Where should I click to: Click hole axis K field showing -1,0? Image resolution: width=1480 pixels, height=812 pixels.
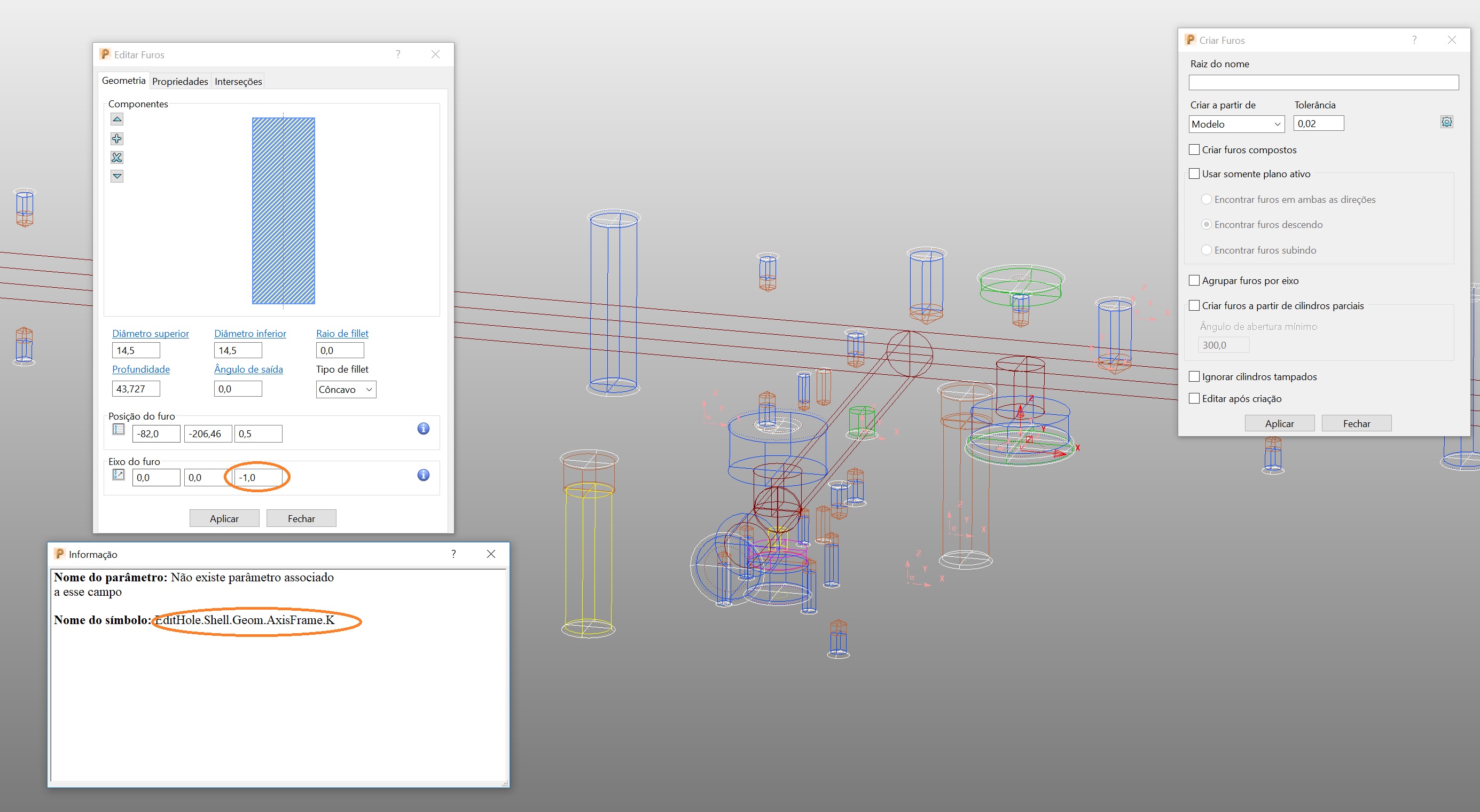coord(259,477)
